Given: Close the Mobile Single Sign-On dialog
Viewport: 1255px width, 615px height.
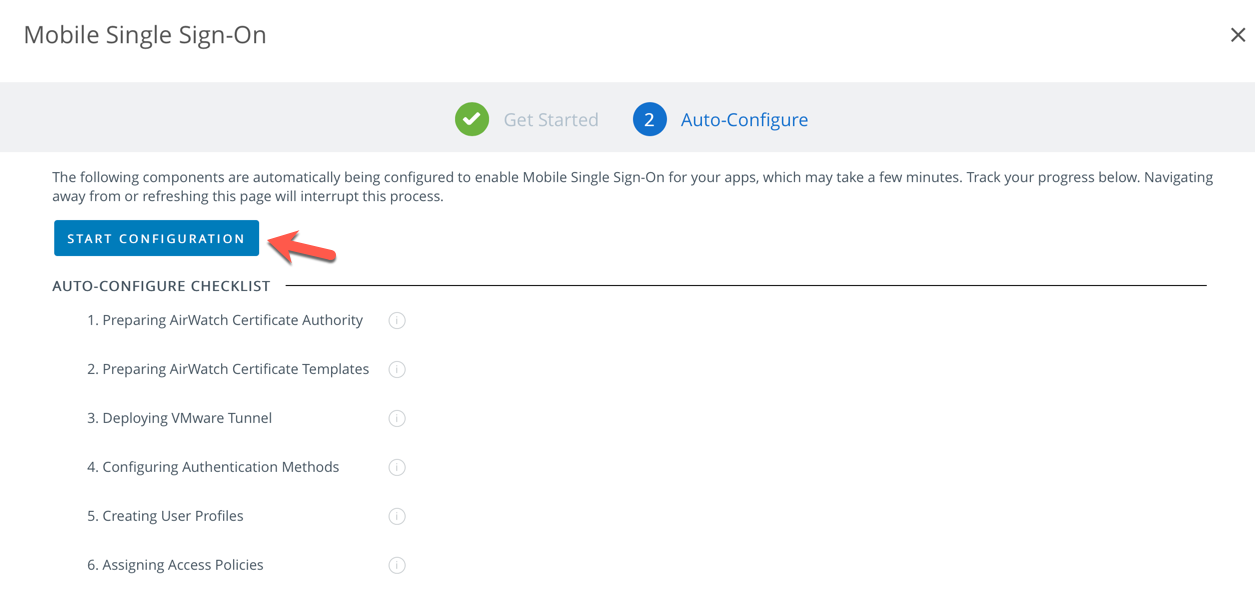Looking at the screenshot, I should coord(1237,35).
